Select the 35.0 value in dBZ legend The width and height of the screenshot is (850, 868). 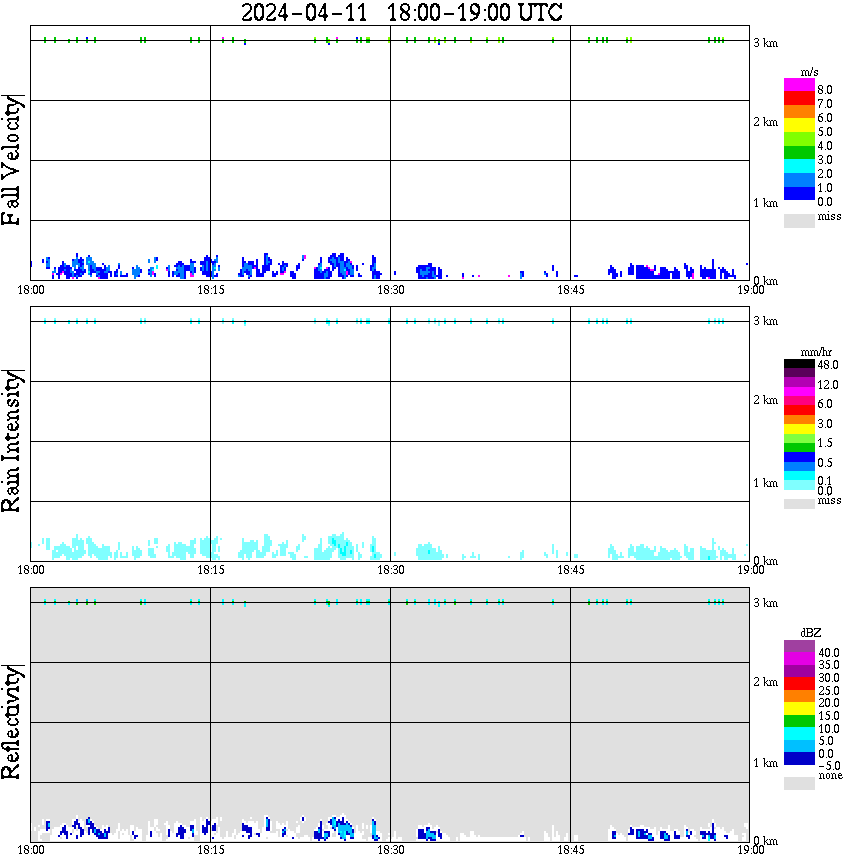(829, 665)
